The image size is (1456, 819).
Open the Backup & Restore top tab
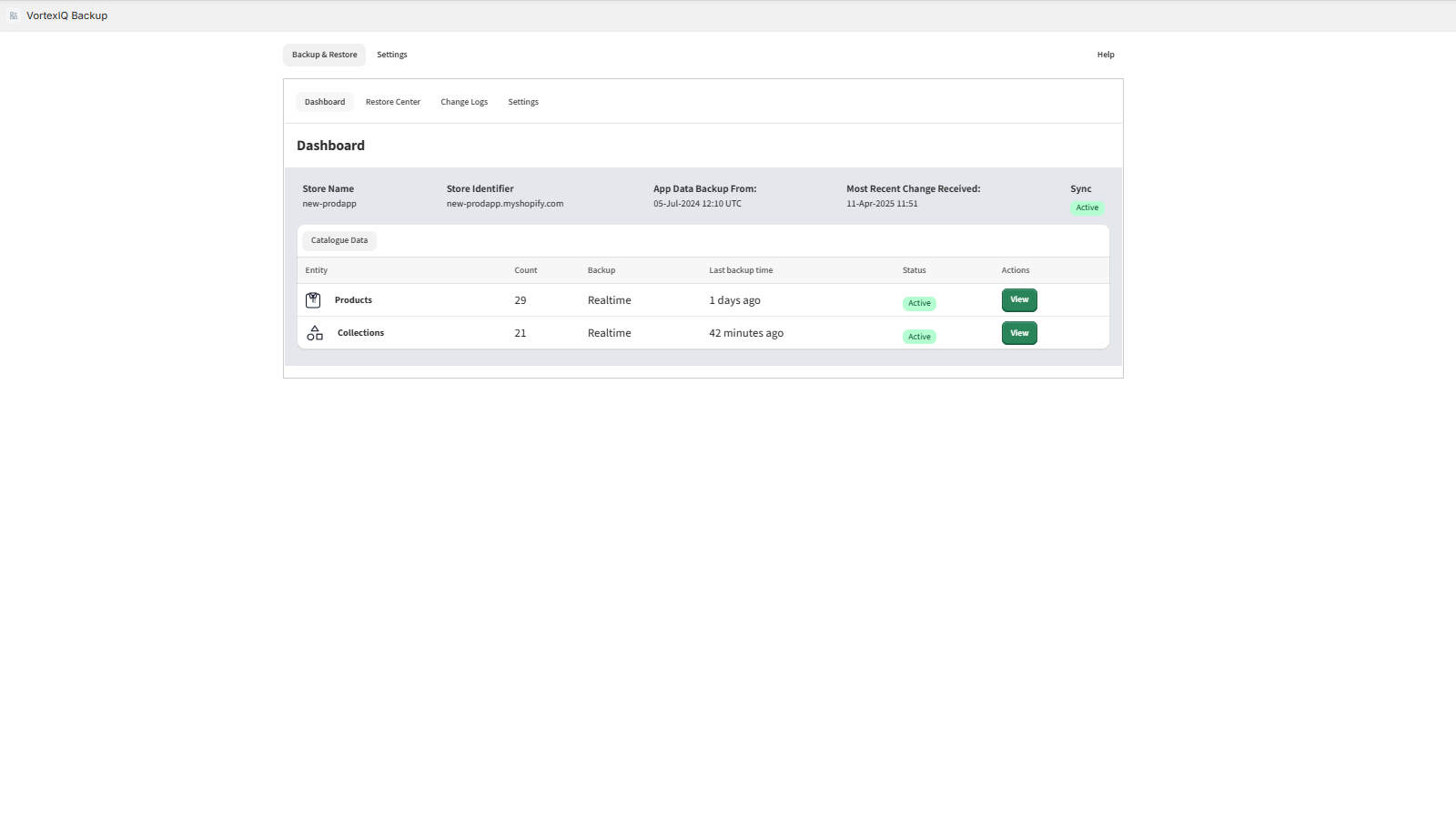coord(324,55)
